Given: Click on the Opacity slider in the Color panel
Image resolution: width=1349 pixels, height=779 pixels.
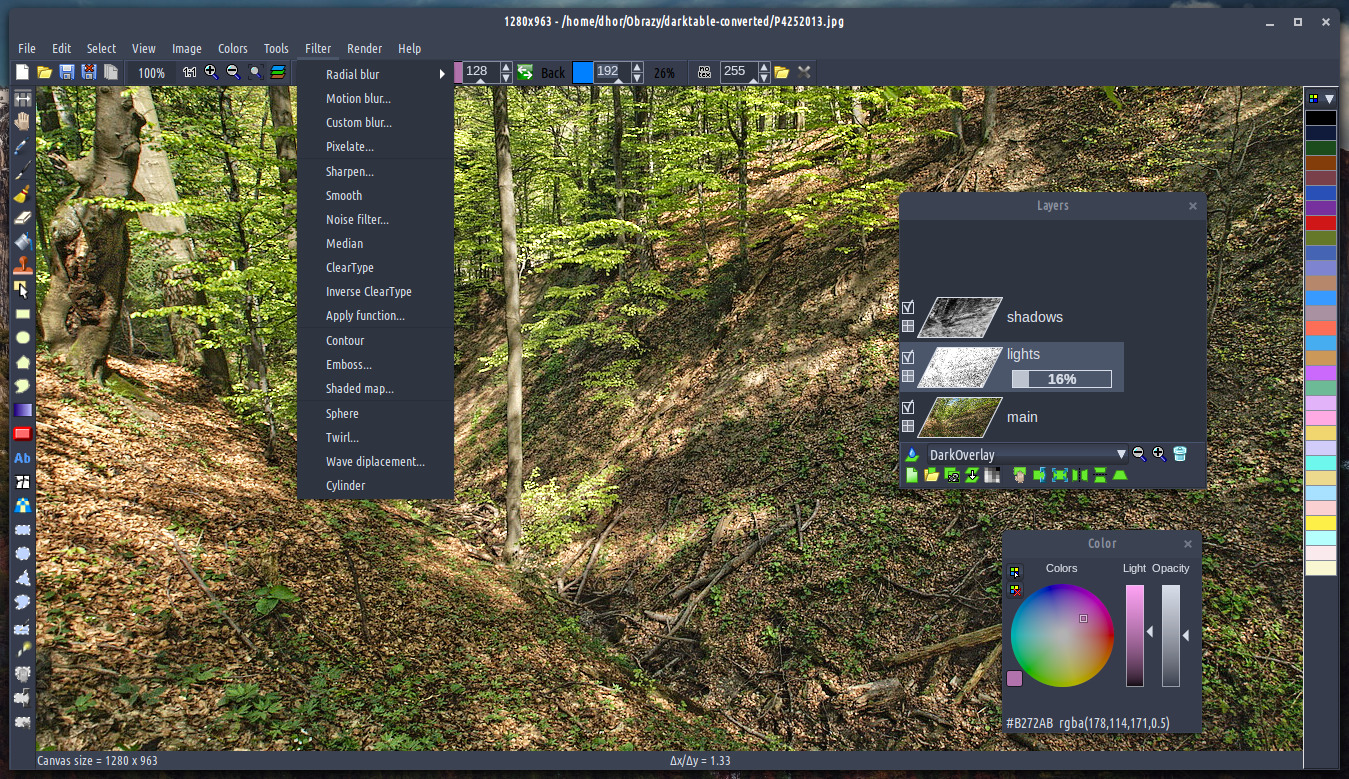Looking at the screenshot, I should click(x=1171, y=636).
